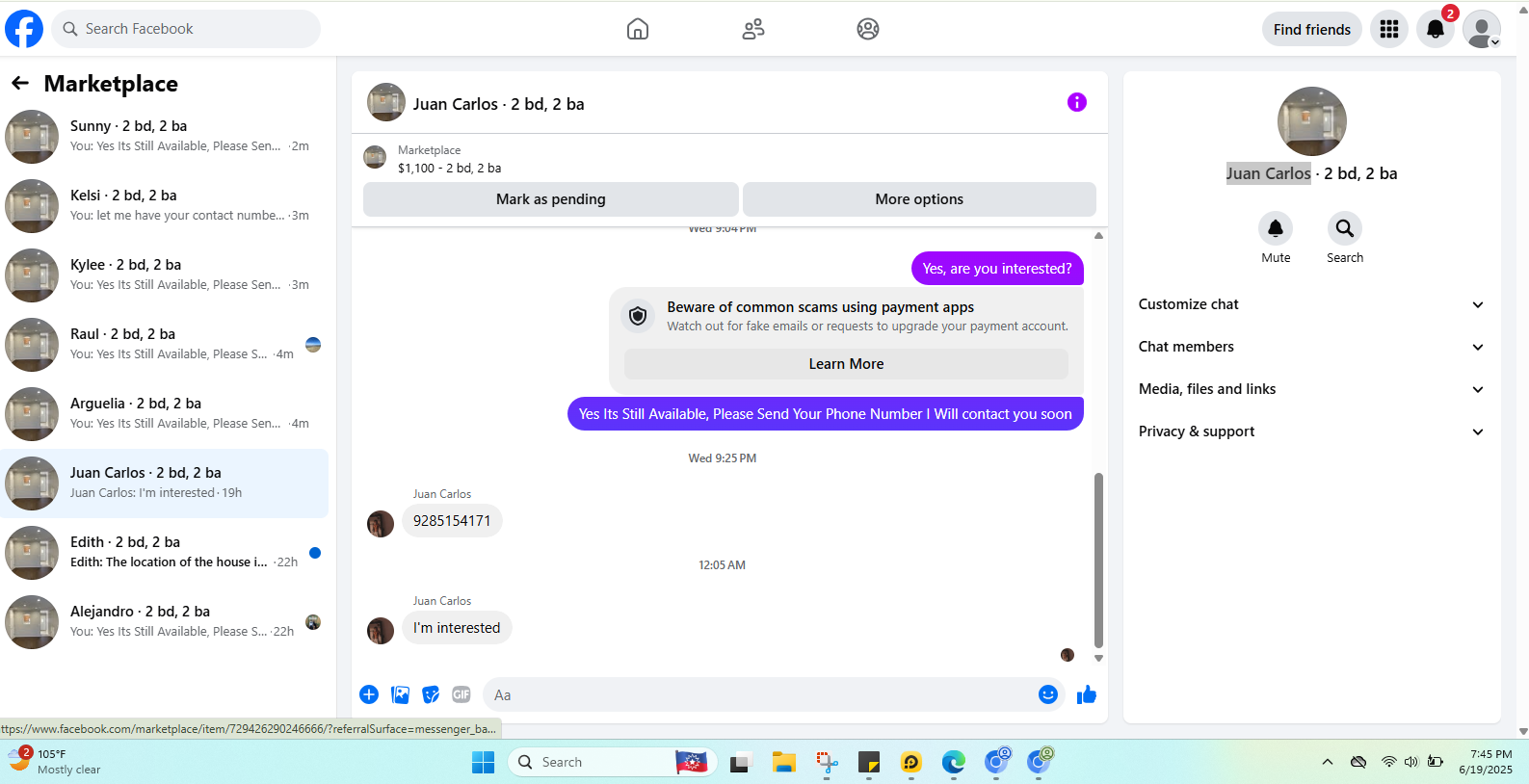Click the "Juan Carlos · 2 bd, 2 ba" chat header title

(498, 104)
